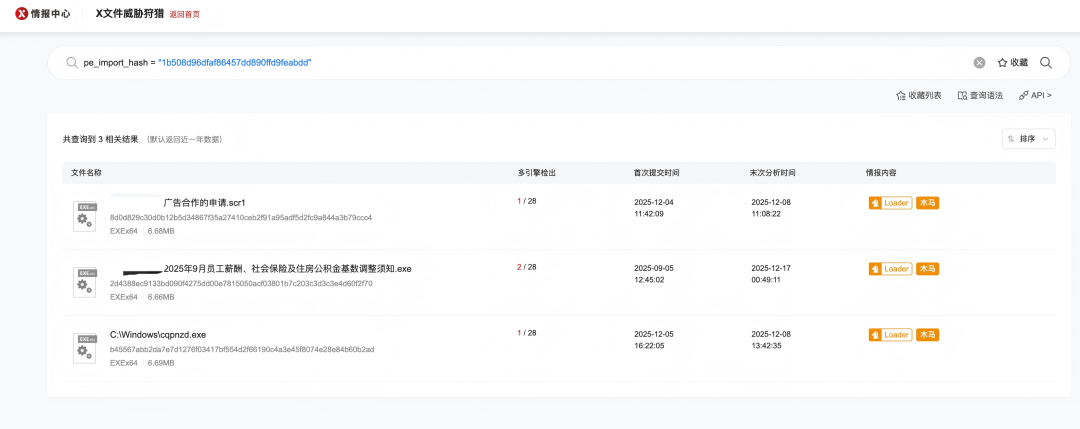
Task: Click Loader tag in 2025年9月员工薪酬 row
Action: pos(890,269)
